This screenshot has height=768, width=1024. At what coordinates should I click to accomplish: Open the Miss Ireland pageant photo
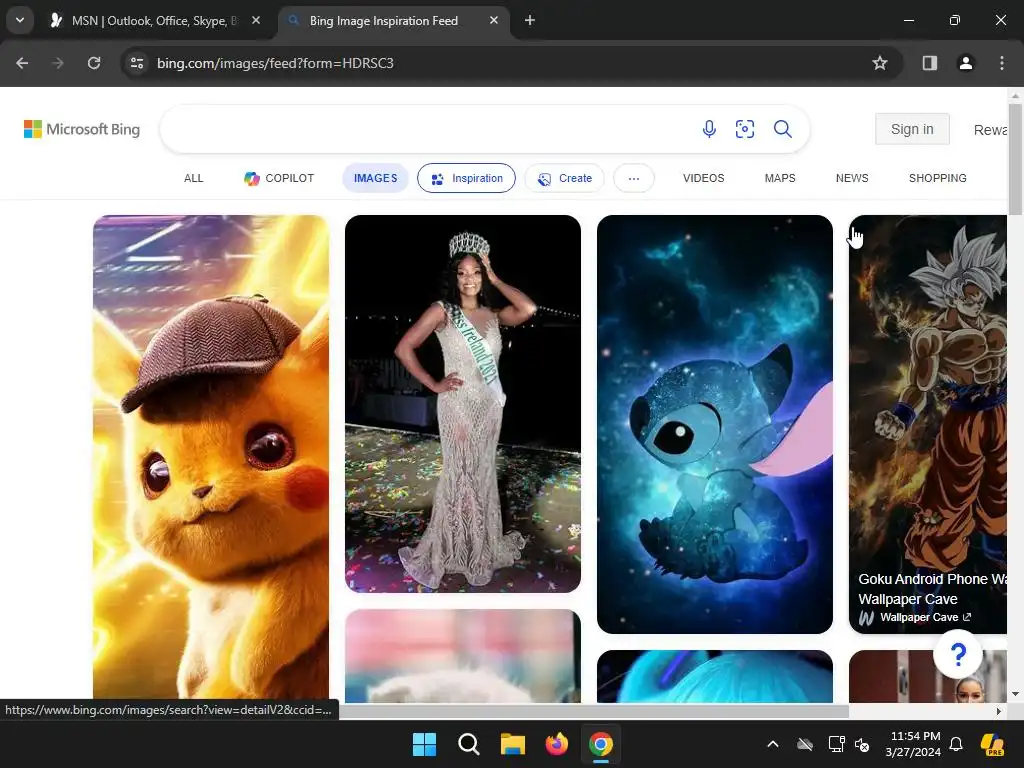click(462, 404)
